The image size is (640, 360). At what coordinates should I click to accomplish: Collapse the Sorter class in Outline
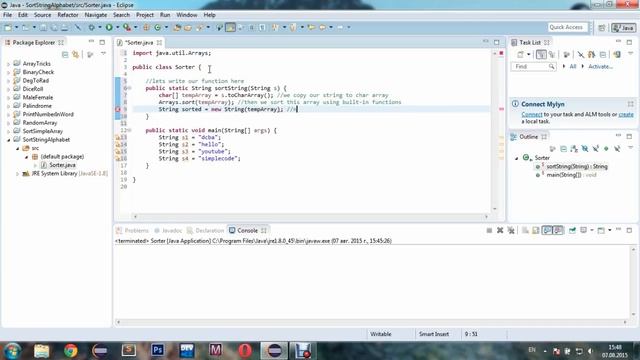pos(517,158)
